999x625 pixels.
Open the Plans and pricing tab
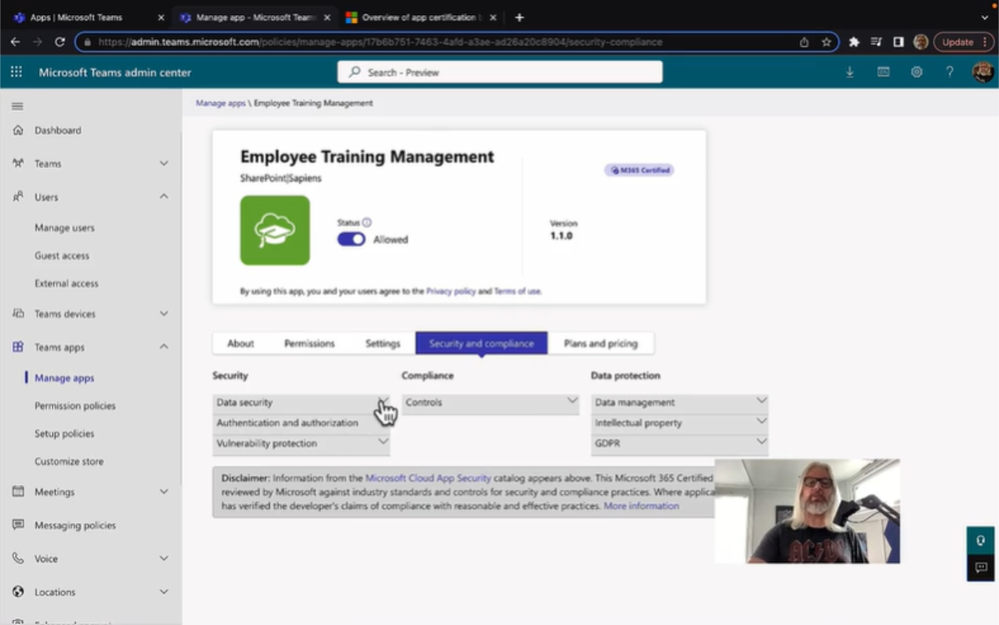click(x=601, y=343)
